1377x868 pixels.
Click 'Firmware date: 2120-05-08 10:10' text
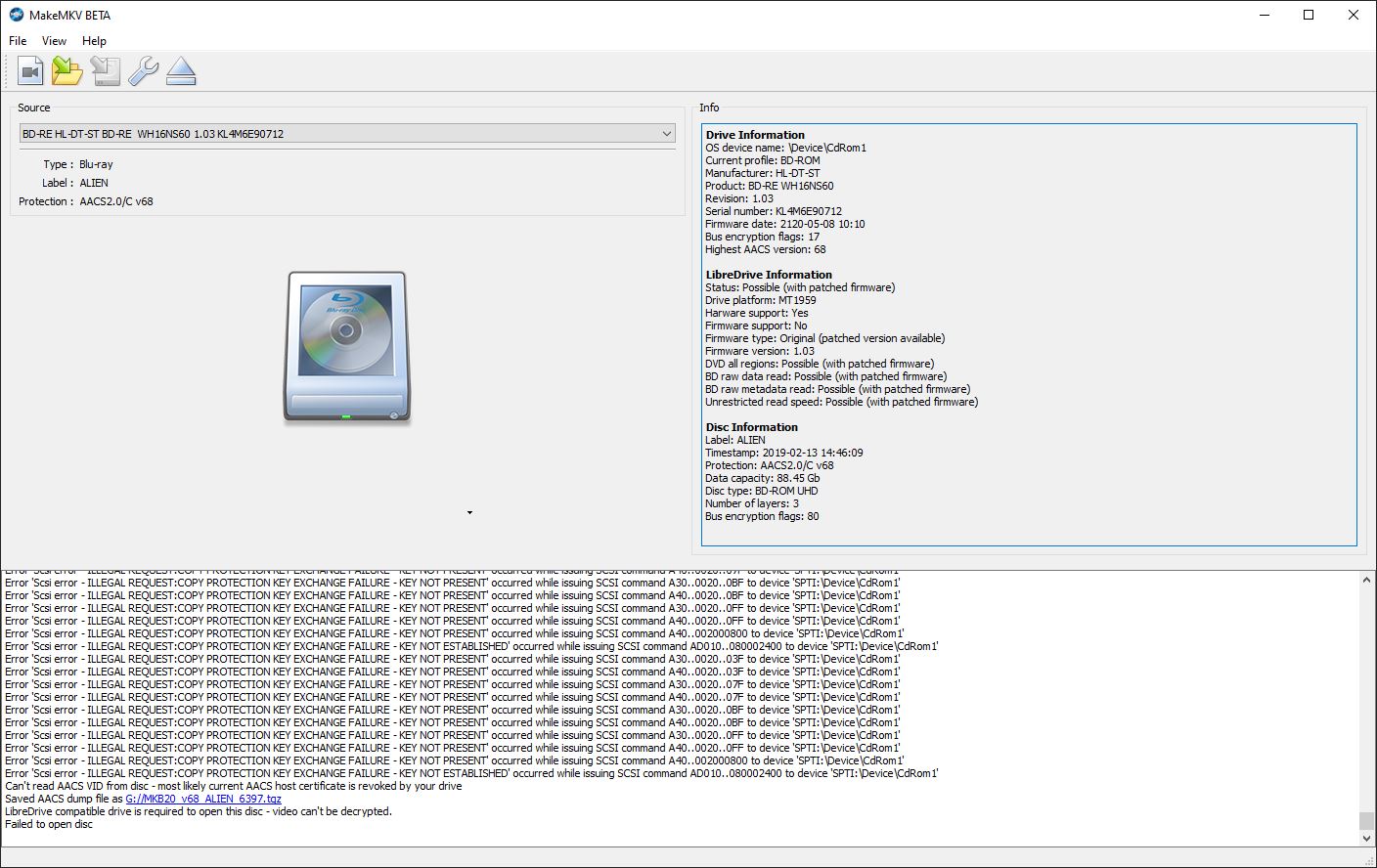point(785,224)
